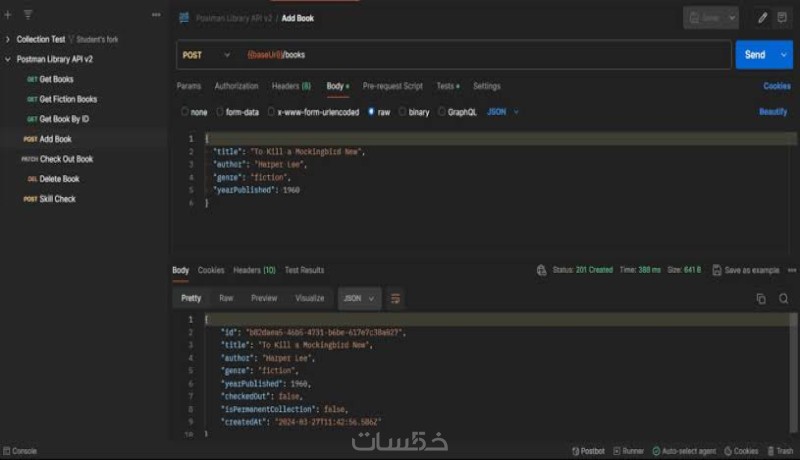Open the request Settings tab

[x=487, y=86]
